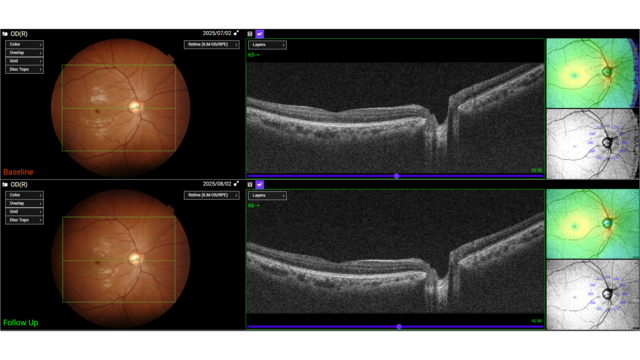Image resolution: width=640 pixels, height=360 pixels.
Task: Expand the follow-up fundus image view icon
Action: [236, 184]
